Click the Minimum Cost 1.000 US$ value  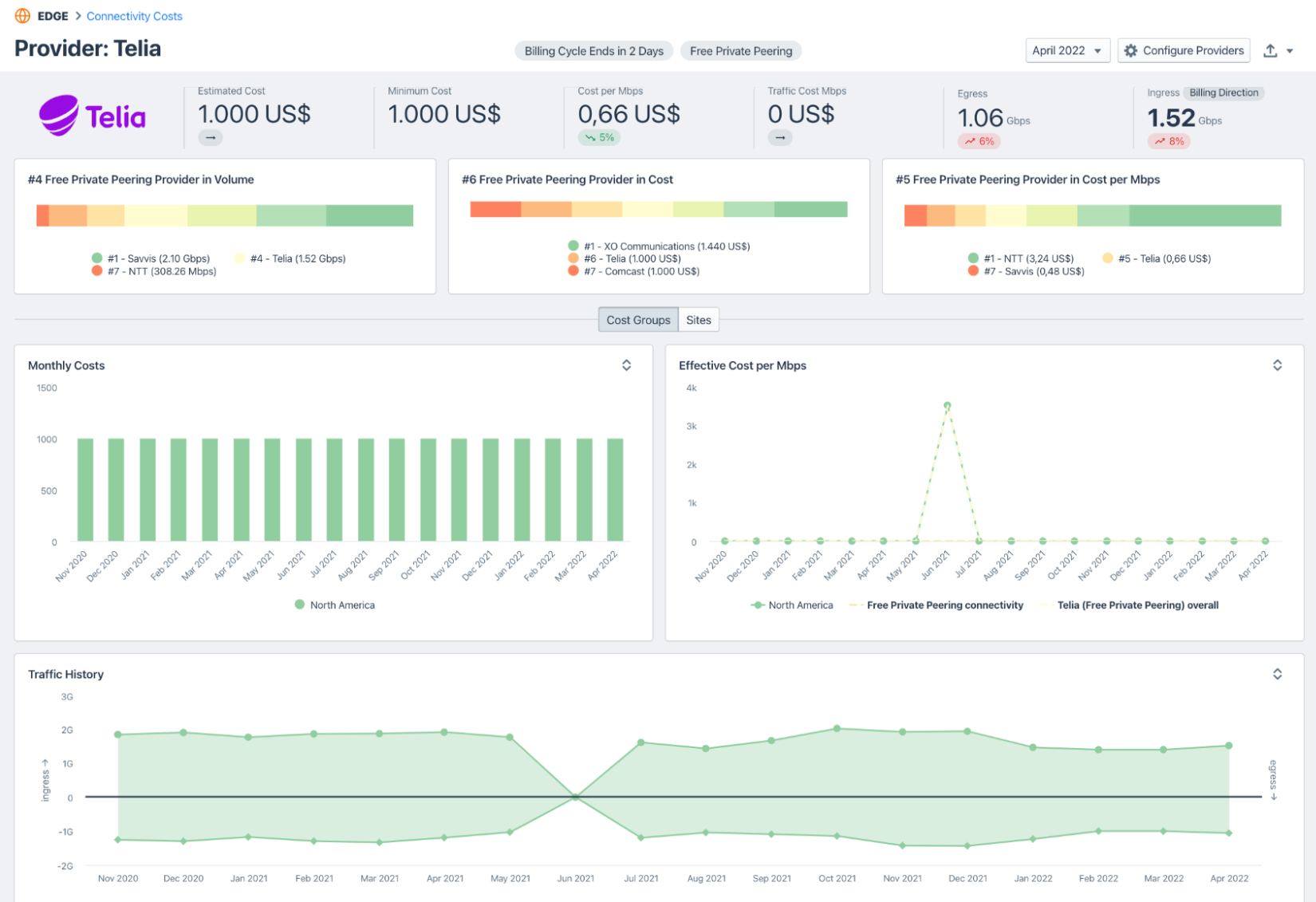coord(444,114)
